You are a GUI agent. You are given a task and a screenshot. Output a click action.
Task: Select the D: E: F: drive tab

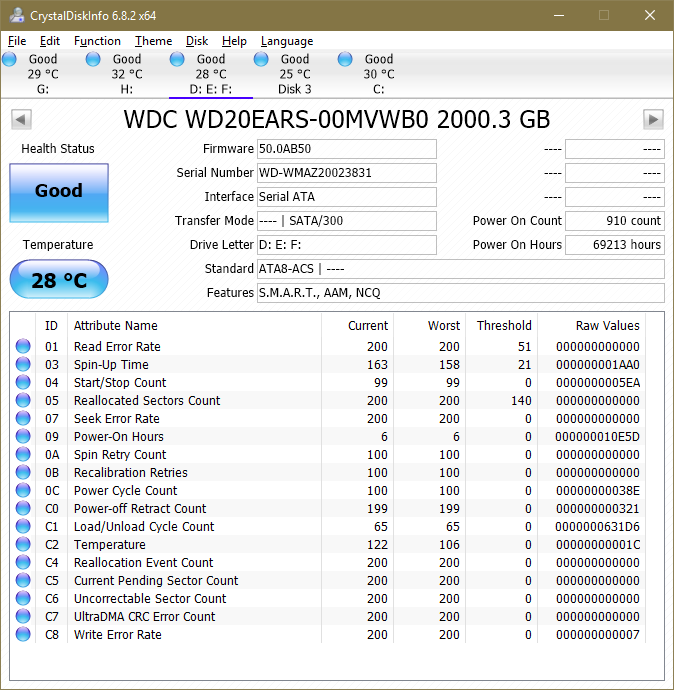click(210, 74)
